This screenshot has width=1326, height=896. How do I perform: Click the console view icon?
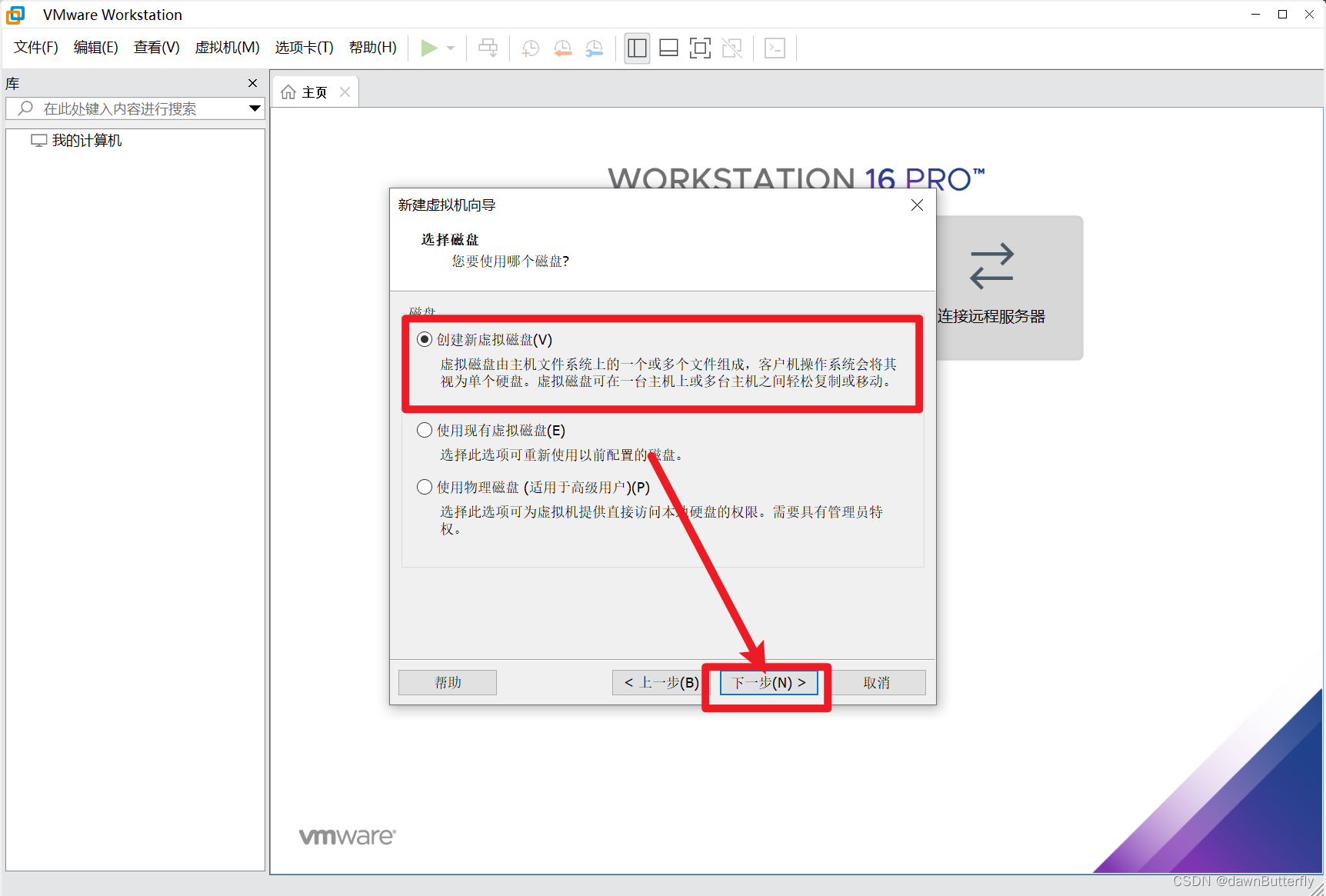coord(775,48)
